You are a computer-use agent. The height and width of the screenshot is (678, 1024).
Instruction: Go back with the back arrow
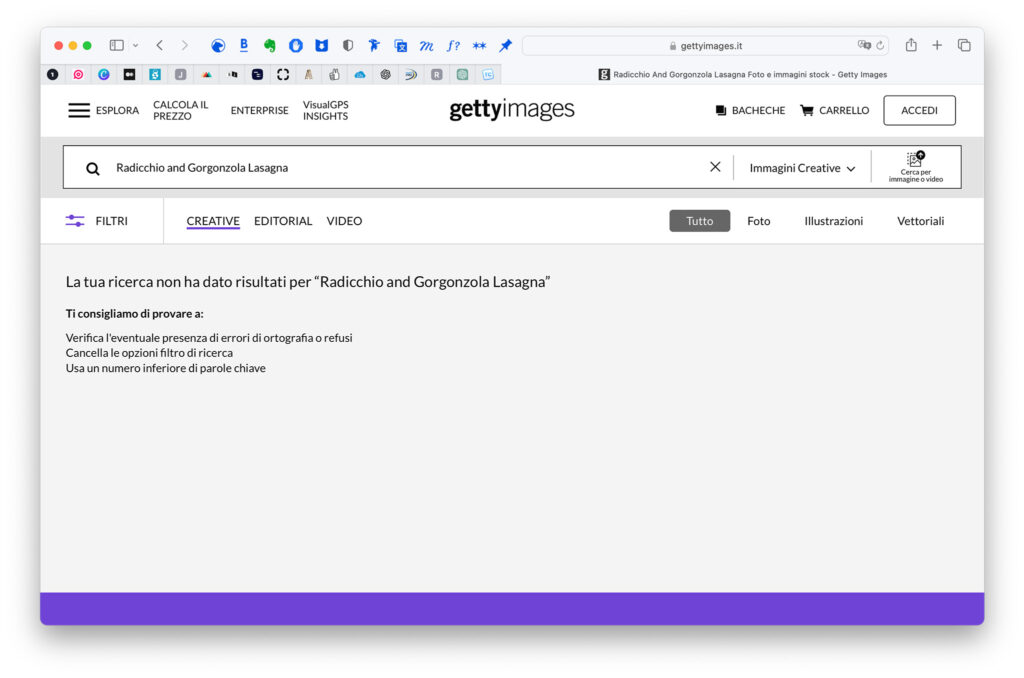click(159, 45)
